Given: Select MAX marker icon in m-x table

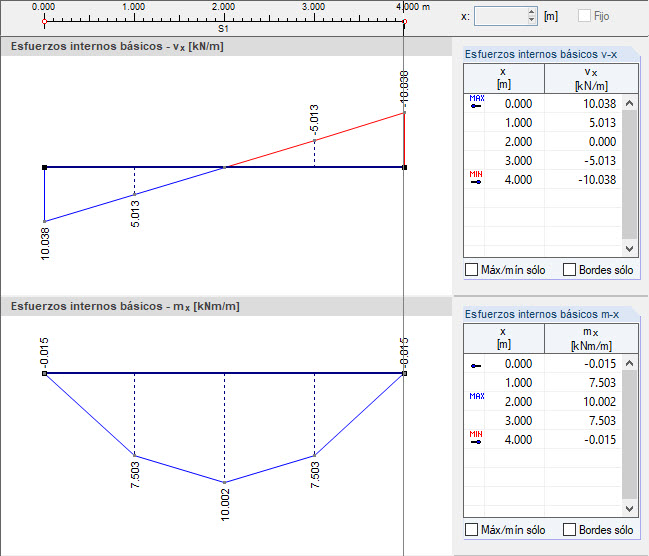Looking at the screenshot, I should point(476,396).
